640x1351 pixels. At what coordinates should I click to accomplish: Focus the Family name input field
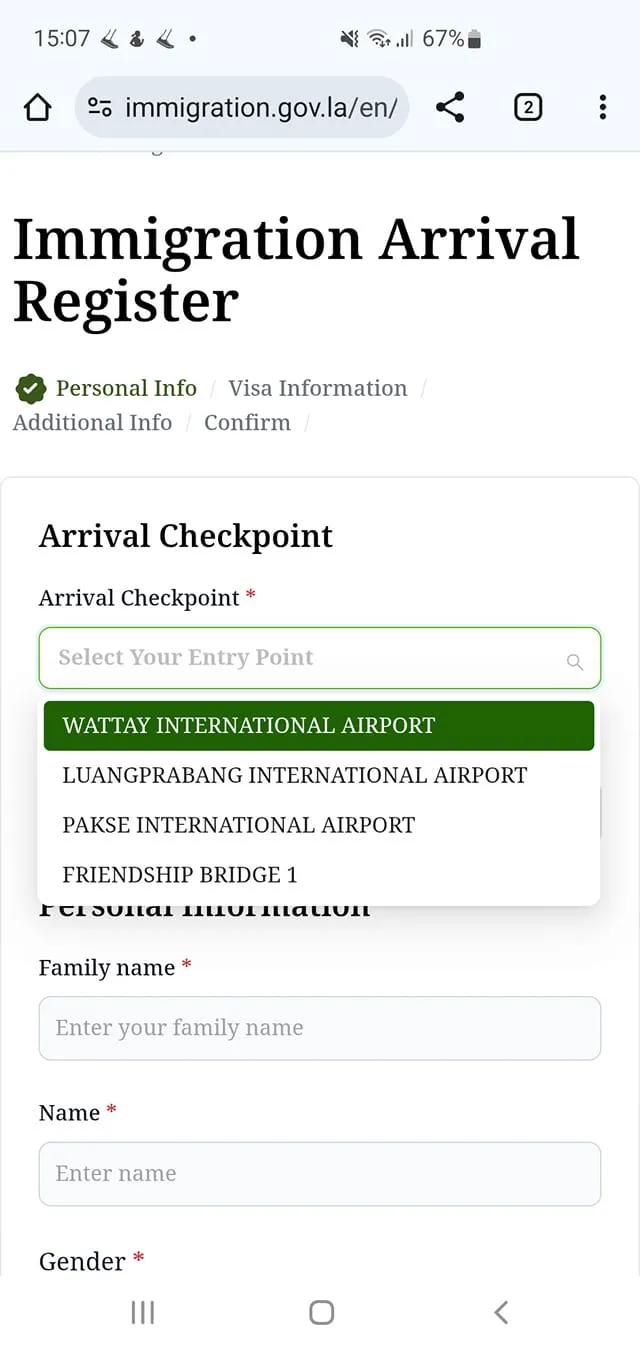coord(319,1028)
